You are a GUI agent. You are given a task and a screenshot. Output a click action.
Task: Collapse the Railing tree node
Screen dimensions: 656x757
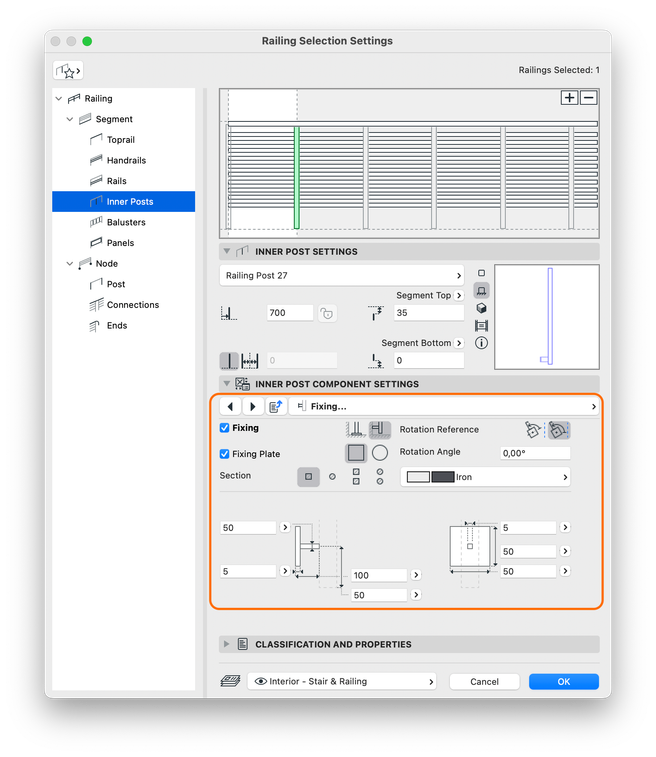[59, 99]
